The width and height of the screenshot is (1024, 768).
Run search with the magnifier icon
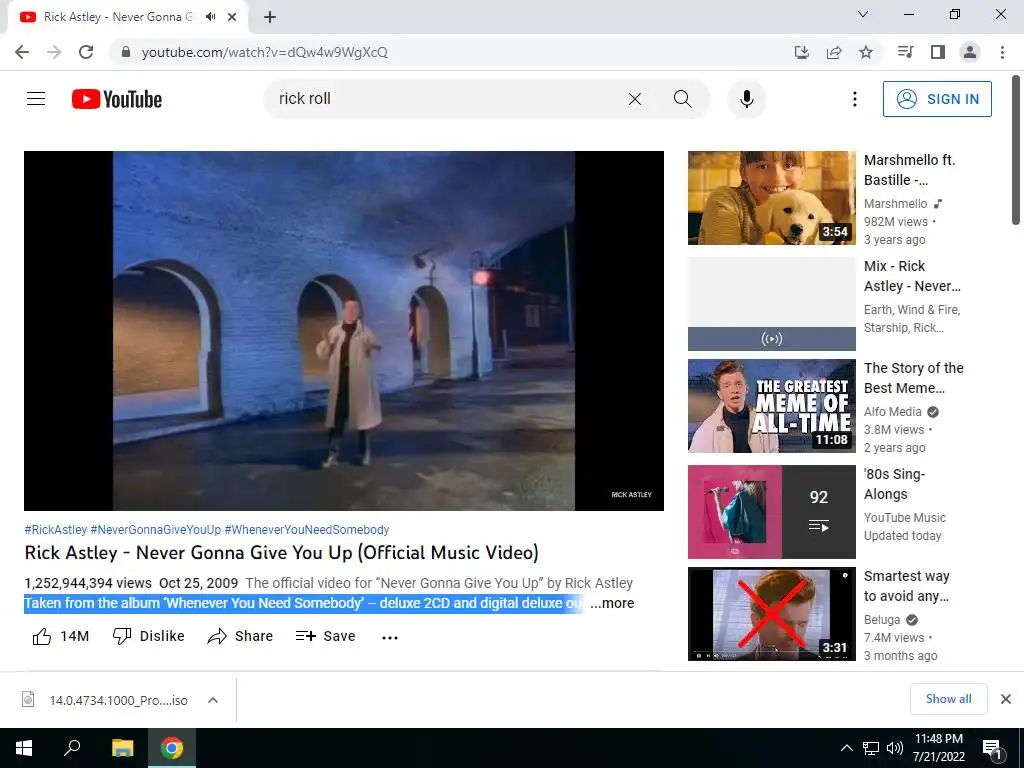pyautogui.click(x=682, y=99)
